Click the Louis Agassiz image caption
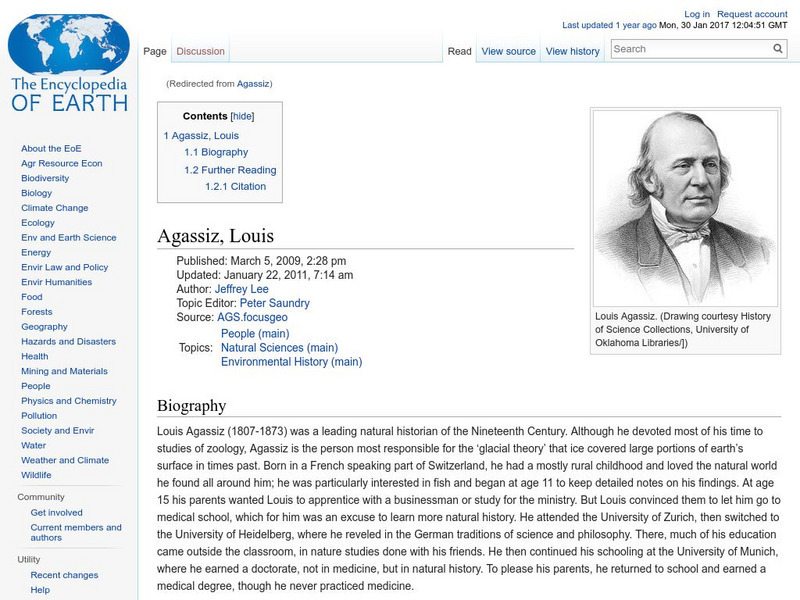Screen dimensions: 800x600 [684, 330]
